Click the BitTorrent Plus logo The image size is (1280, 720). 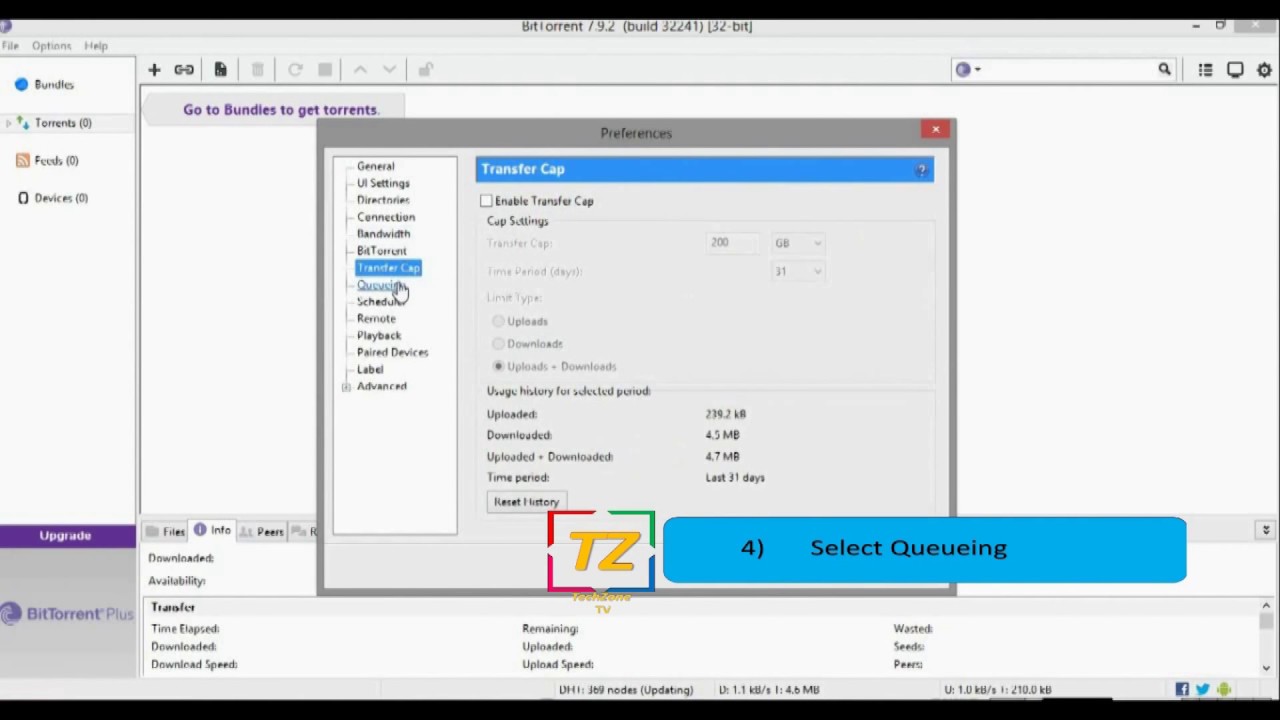67,614
